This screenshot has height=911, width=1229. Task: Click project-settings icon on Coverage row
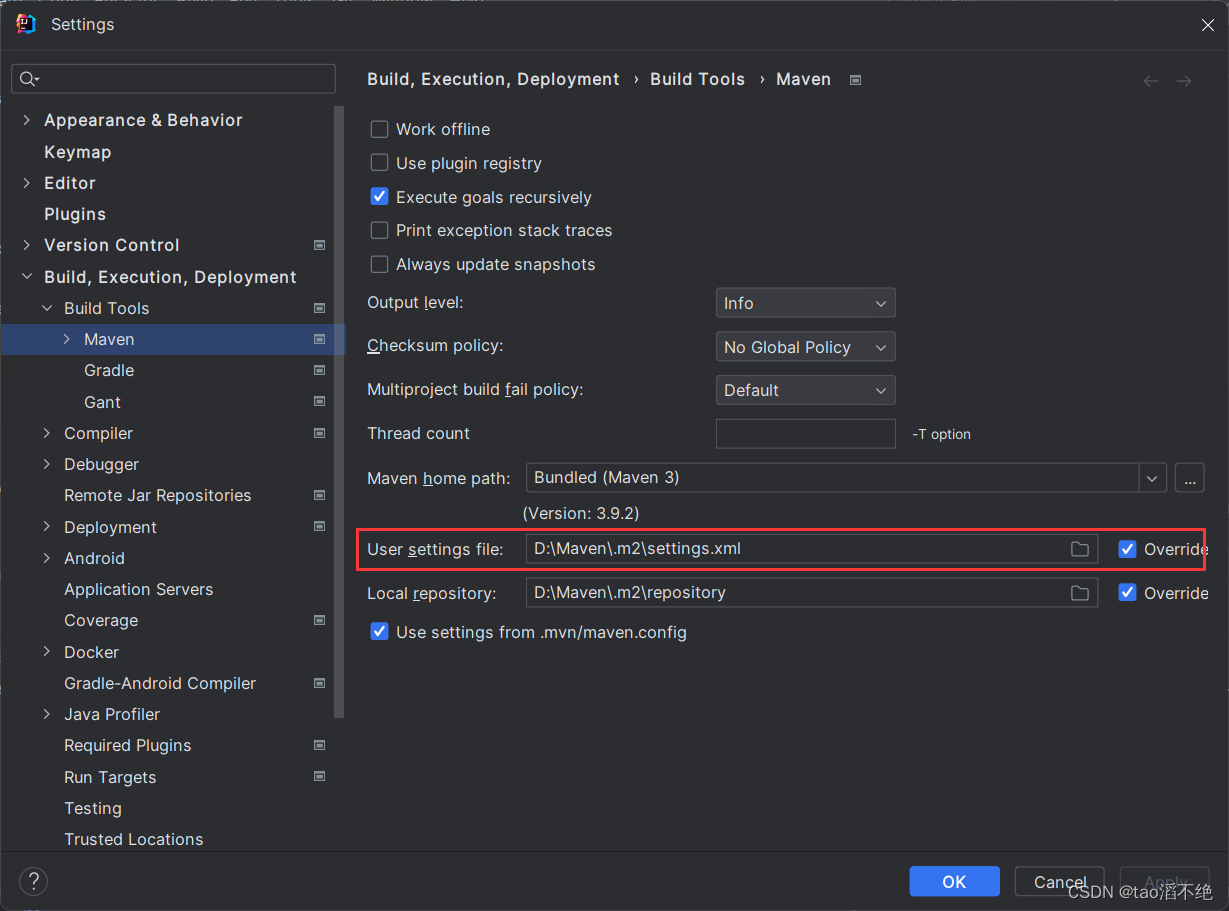tap(320, 620)
